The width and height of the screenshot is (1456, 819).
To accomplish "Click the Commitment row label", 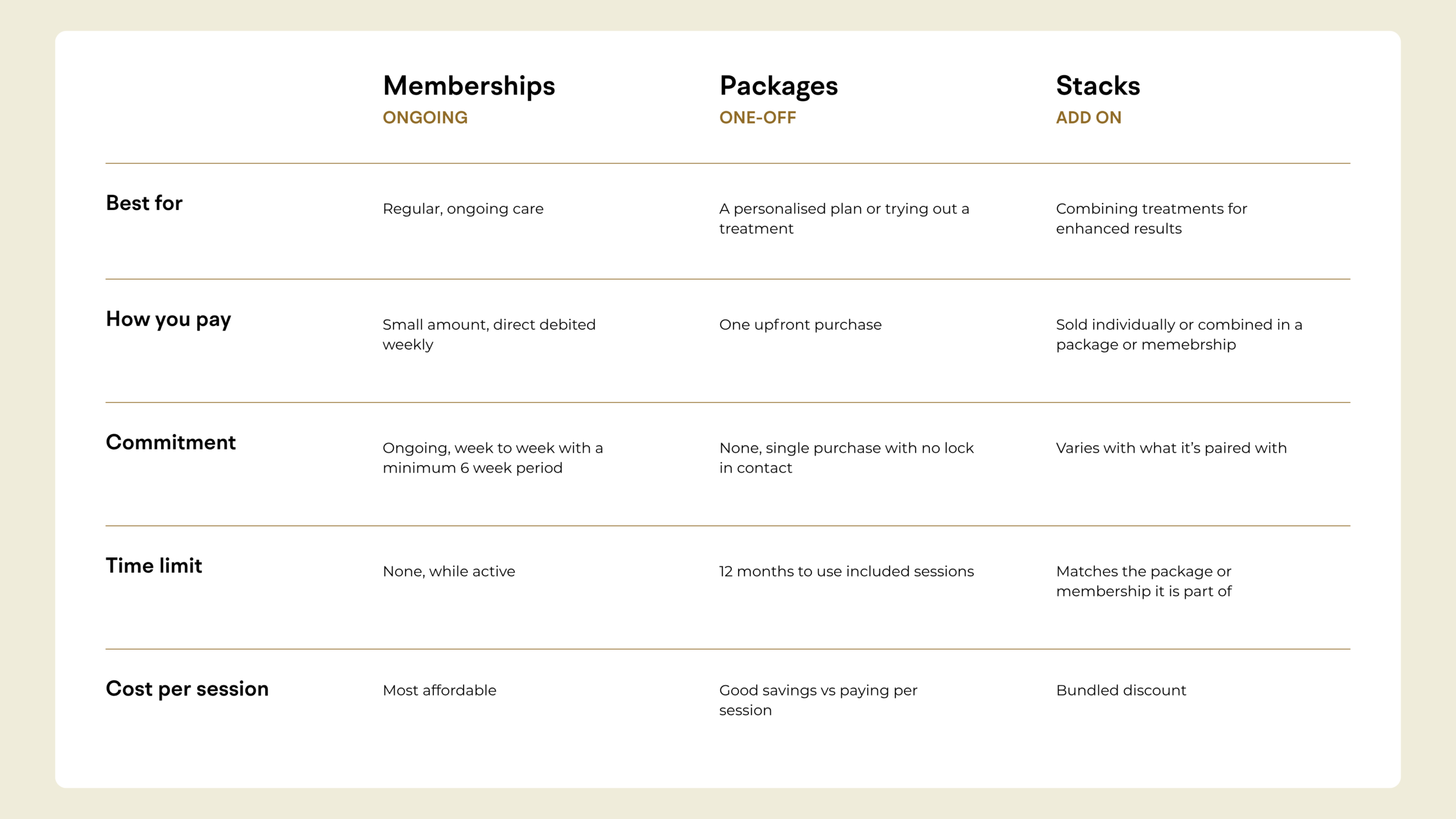I will (171, 442).
